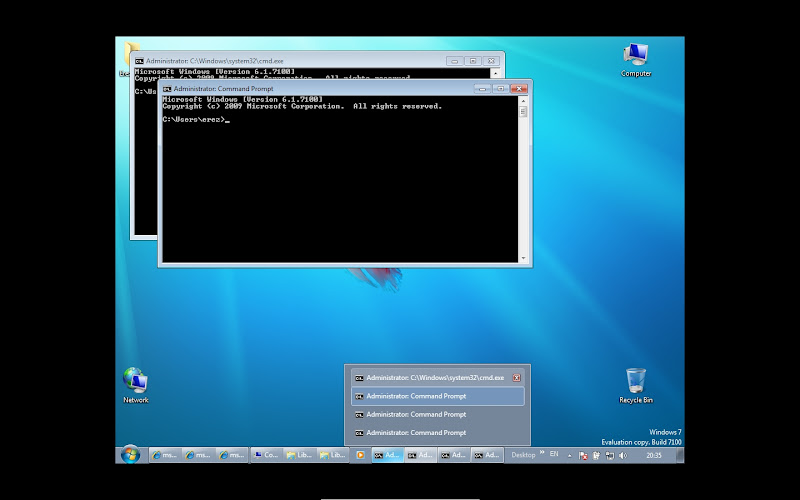This screenshot has height=500, width=800.
Task: Choose the cmd.exe entry in taskbar window list
Action: [438, 378]
